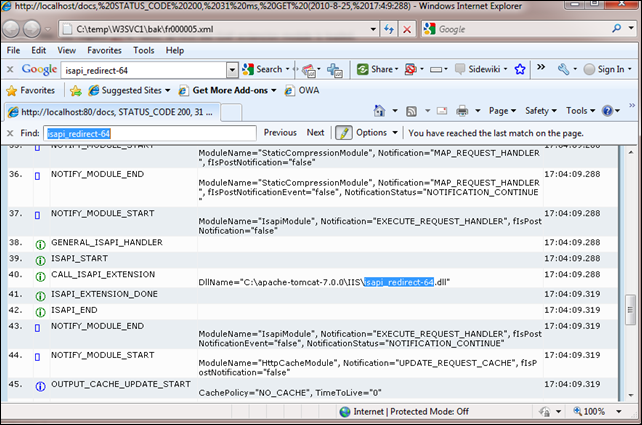Select the localhost:80/docs browser tab
Screen dimensions: 642x425
(112, 112)
